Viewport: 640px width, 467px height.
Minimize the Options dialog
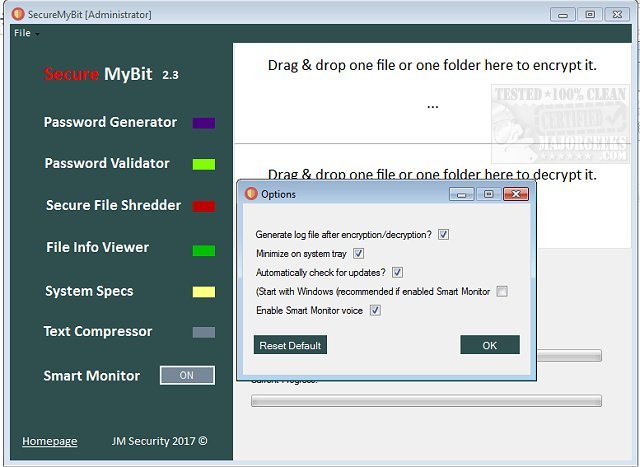(462, 194)
